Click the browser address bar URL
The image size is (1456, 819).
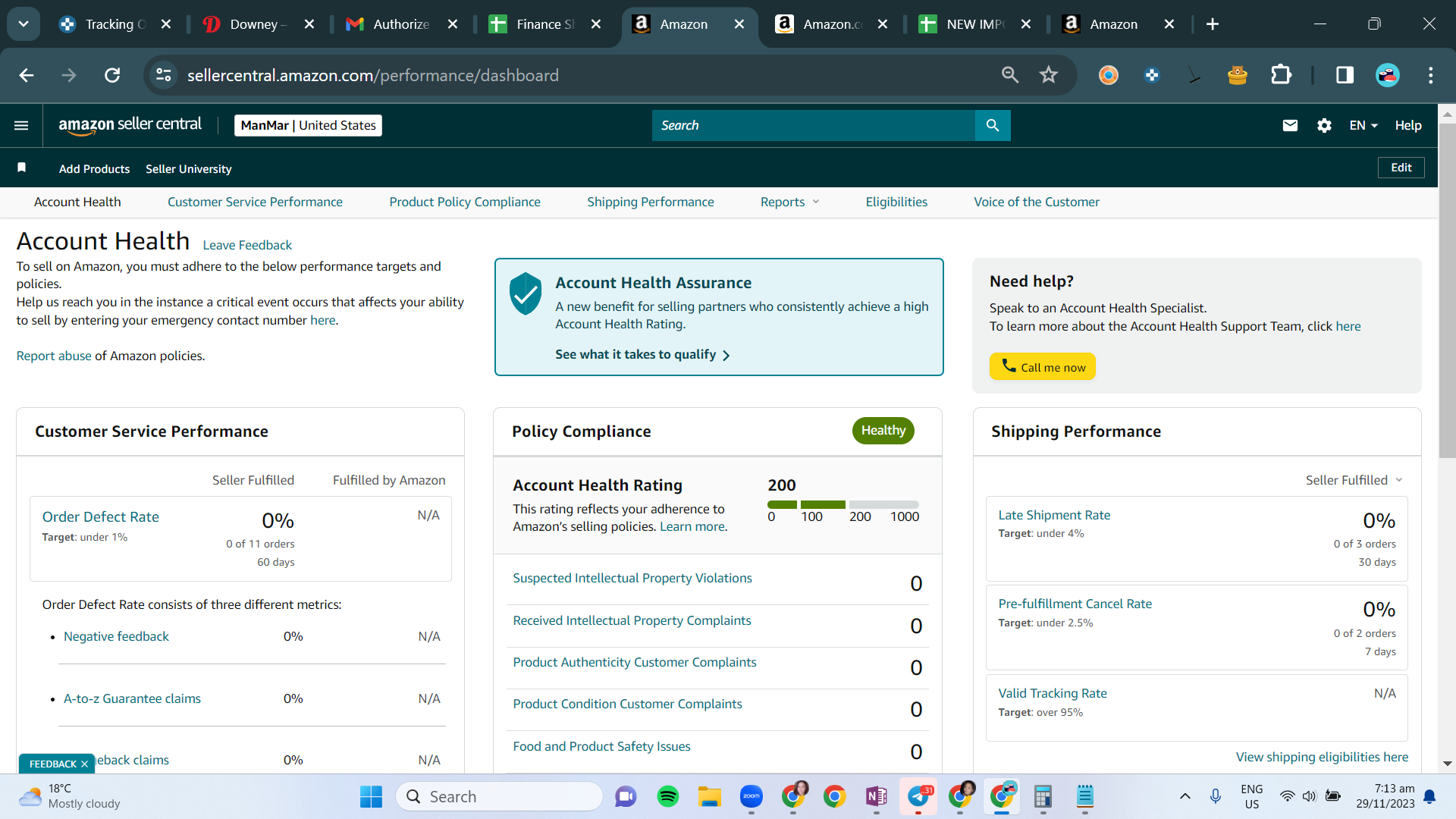click(373, 75)
